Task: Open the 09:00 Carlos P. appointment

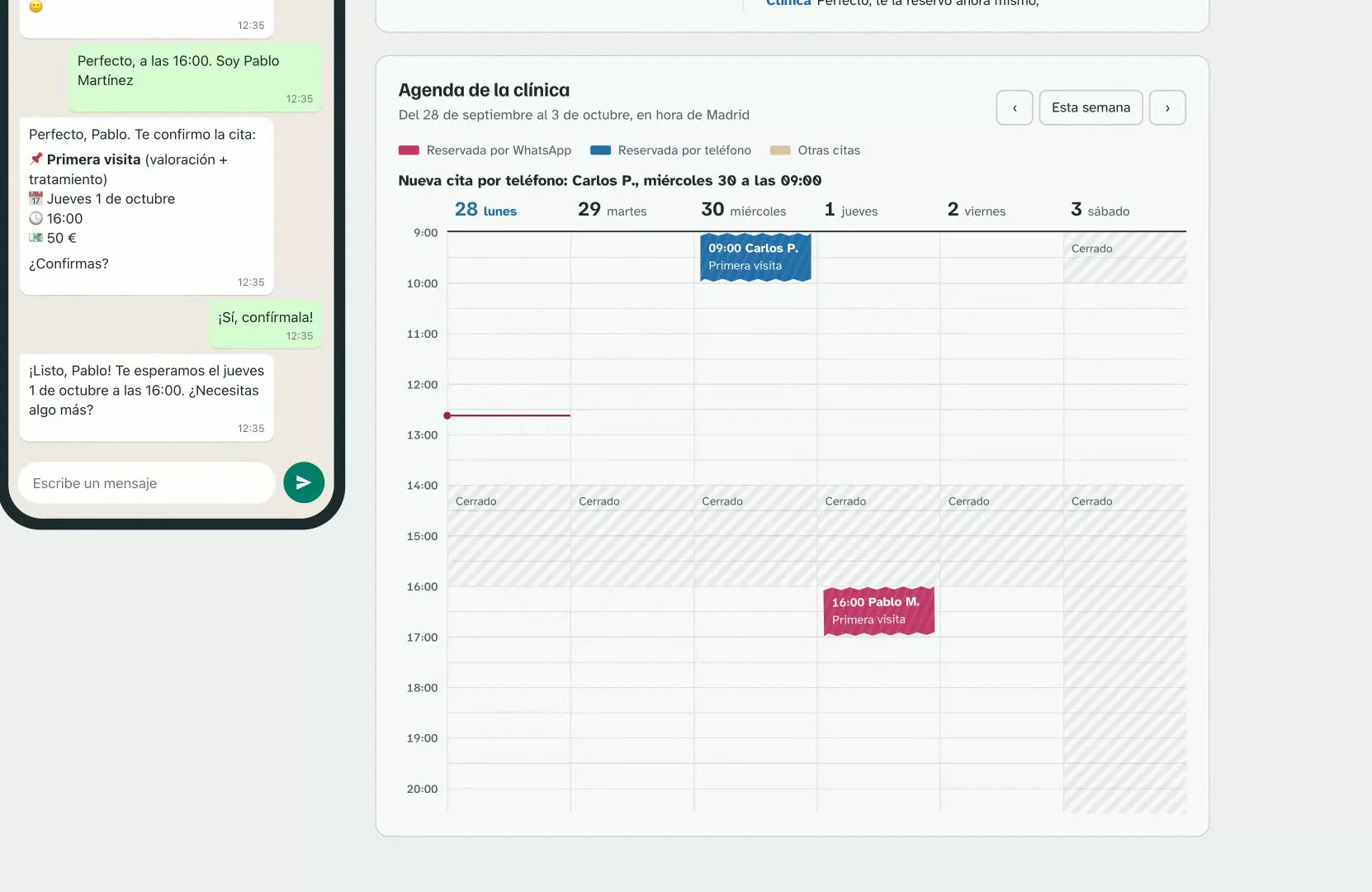Action: [x=755, y=257]
